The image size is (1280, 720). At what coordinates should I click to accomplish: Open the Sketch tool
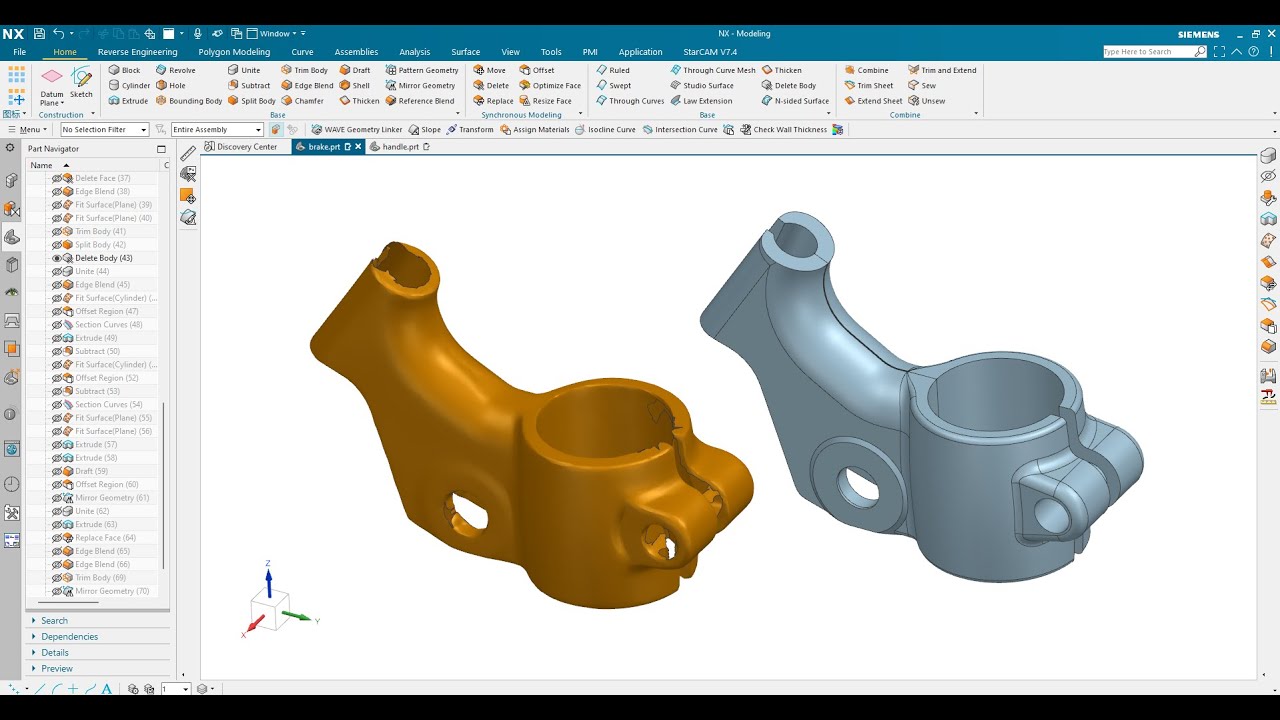81,83
